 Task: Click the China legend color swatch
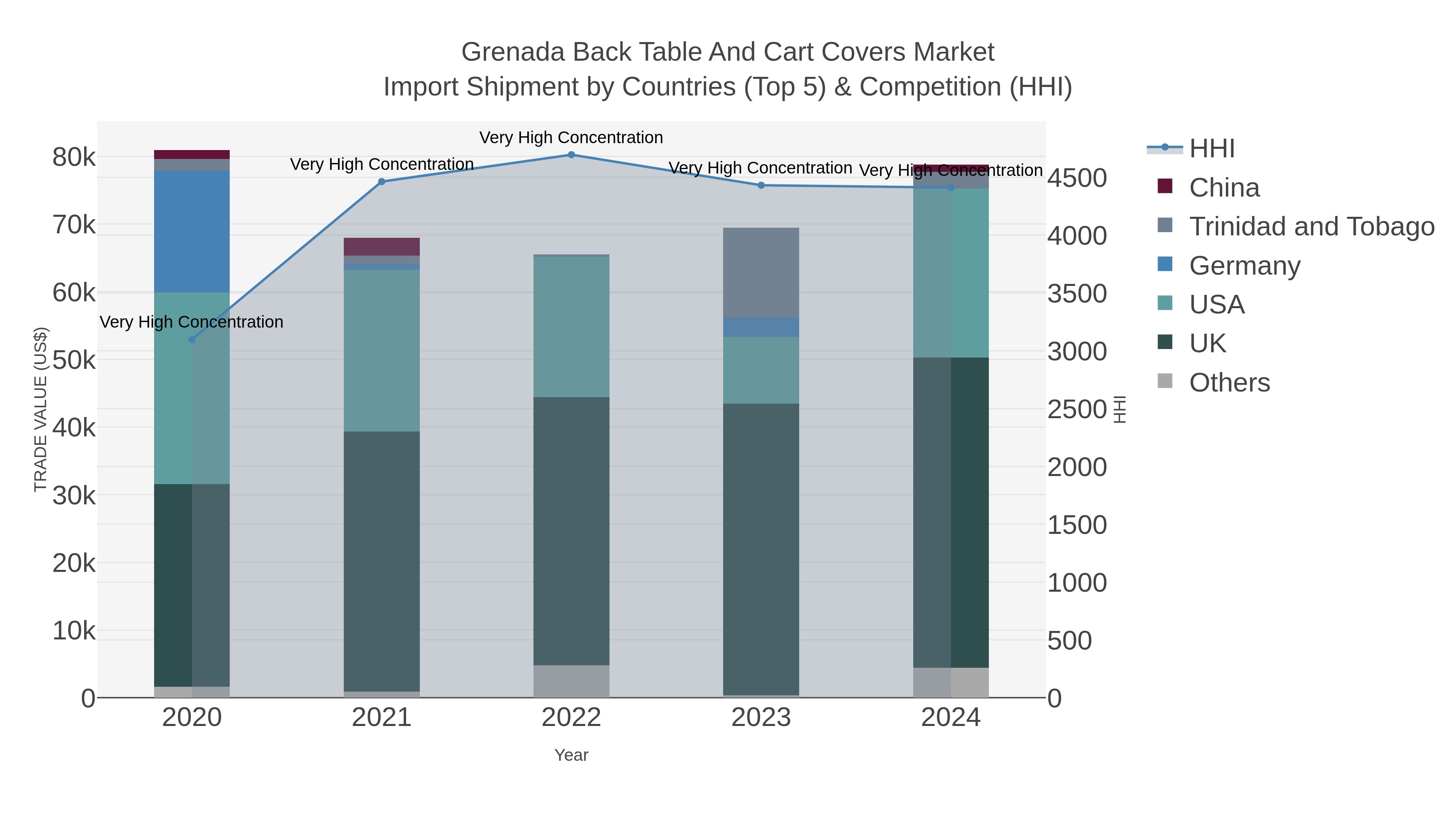tap(1165, 186)
